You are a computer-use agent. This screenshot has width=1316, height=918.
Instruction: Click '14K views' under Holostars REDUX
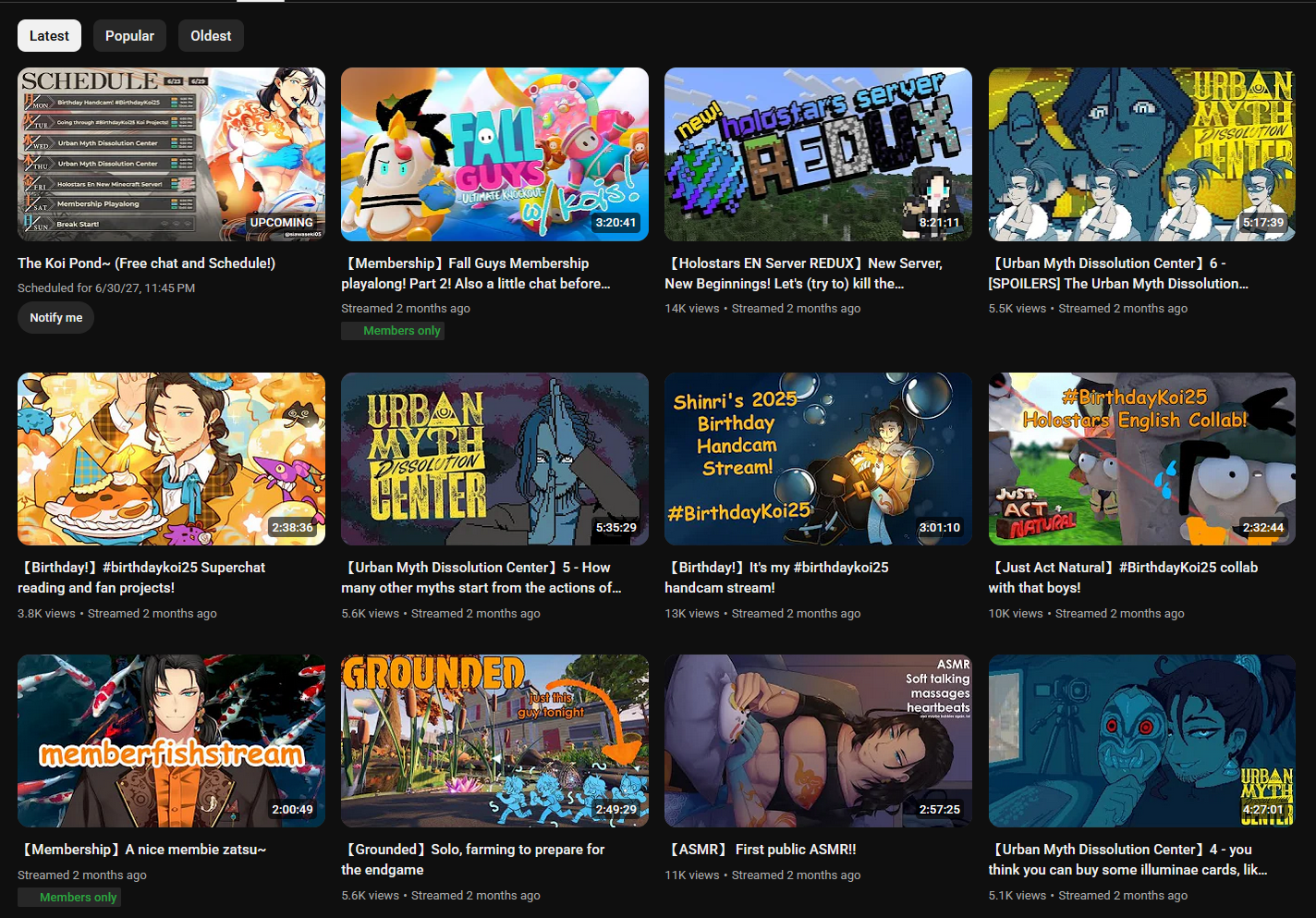pyautogui.click(x=691, y=309)
